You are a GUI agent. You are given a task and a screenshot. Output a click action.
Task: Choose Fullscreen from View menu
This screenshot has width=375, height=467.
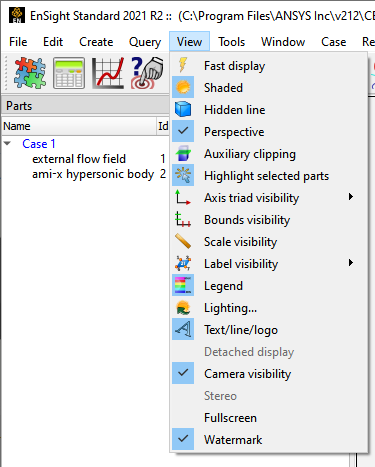point(269,418)
